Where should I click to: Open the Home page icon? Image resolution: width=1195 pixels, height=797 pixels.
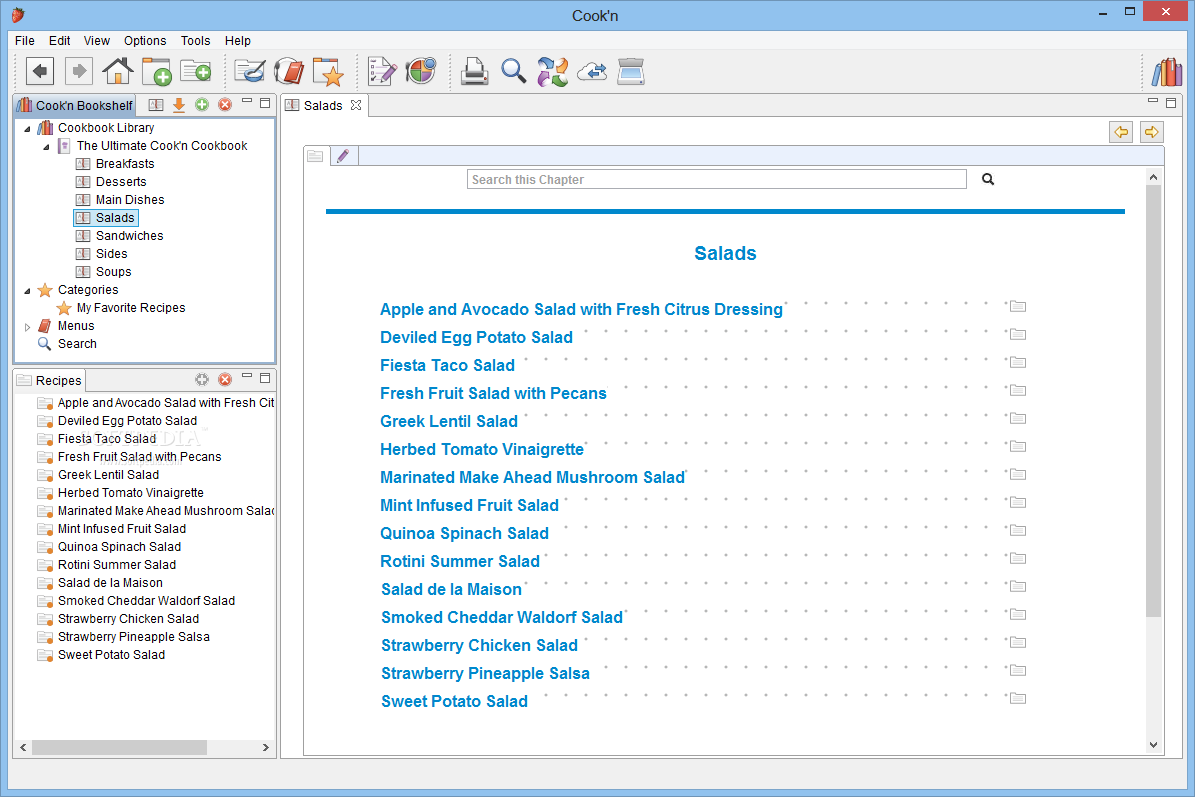click(x=117, y=72)
